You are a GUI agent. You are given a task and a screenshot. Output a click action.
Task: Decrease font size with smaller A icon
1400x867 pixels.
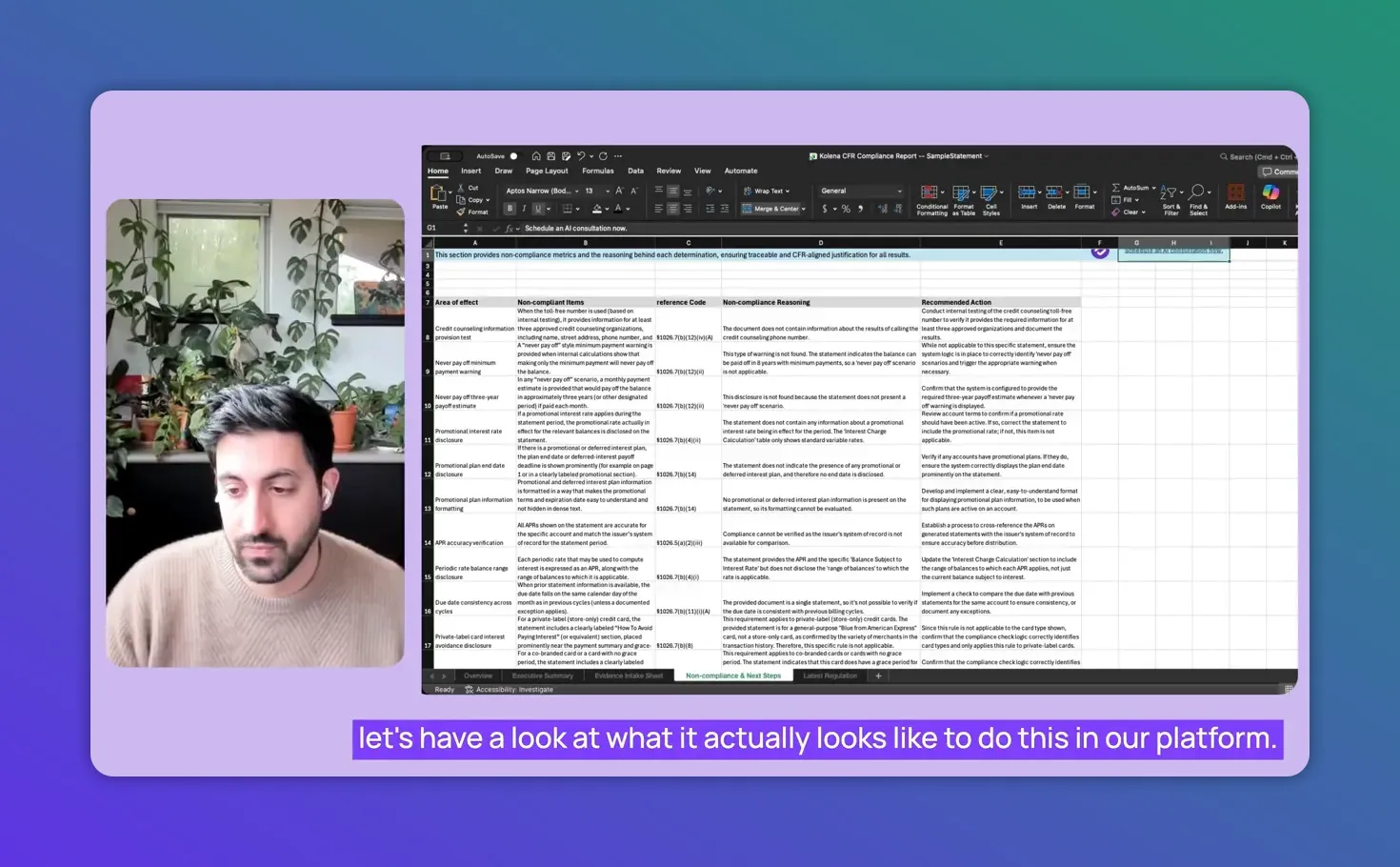(x=633, y=191)
